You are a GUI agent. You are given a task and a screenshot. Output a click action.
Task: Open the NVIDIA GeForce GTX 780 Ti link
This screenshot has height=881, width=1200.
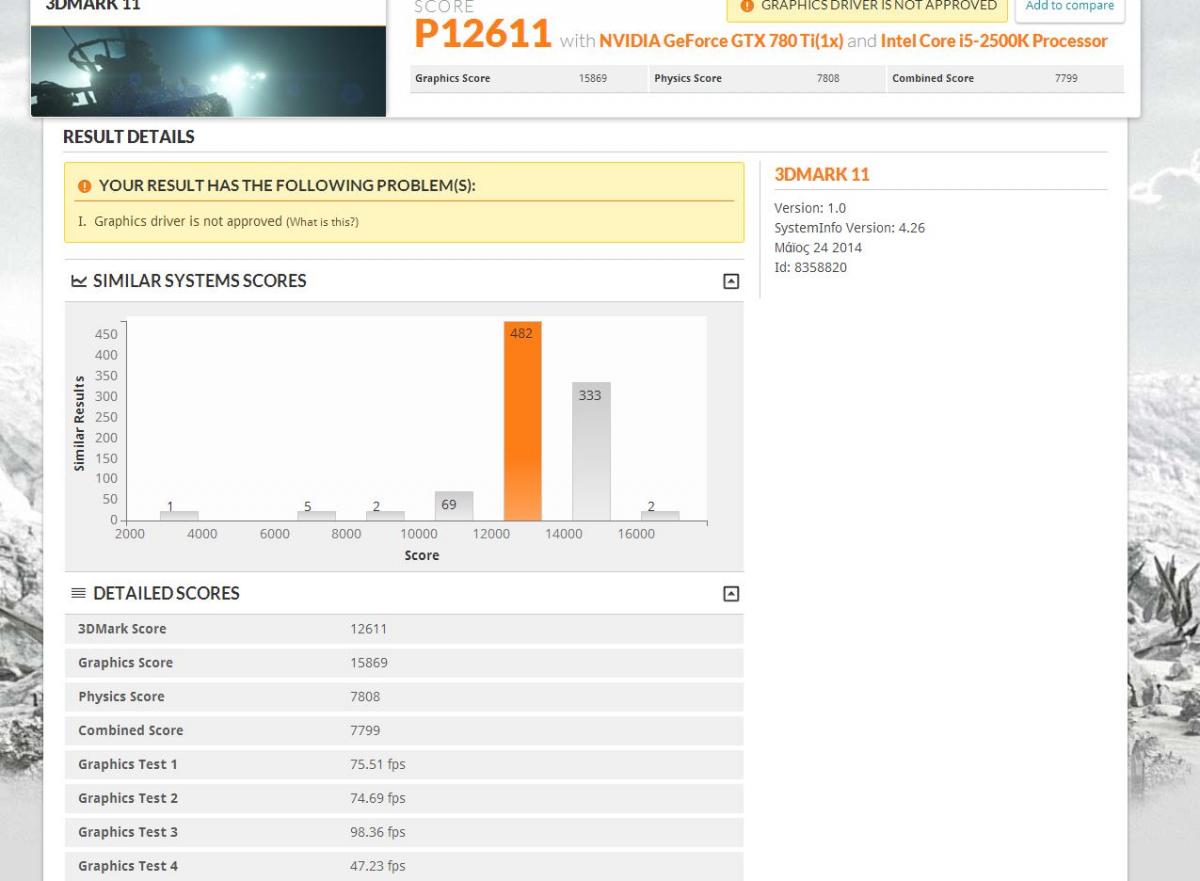pos(721,41)
